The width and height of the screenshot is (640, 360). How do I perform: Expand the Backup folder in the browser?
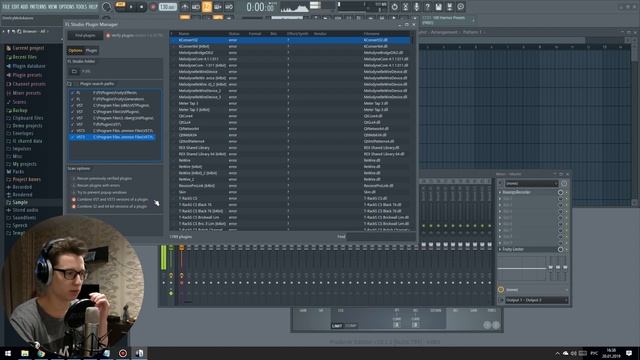coord(20,110)
